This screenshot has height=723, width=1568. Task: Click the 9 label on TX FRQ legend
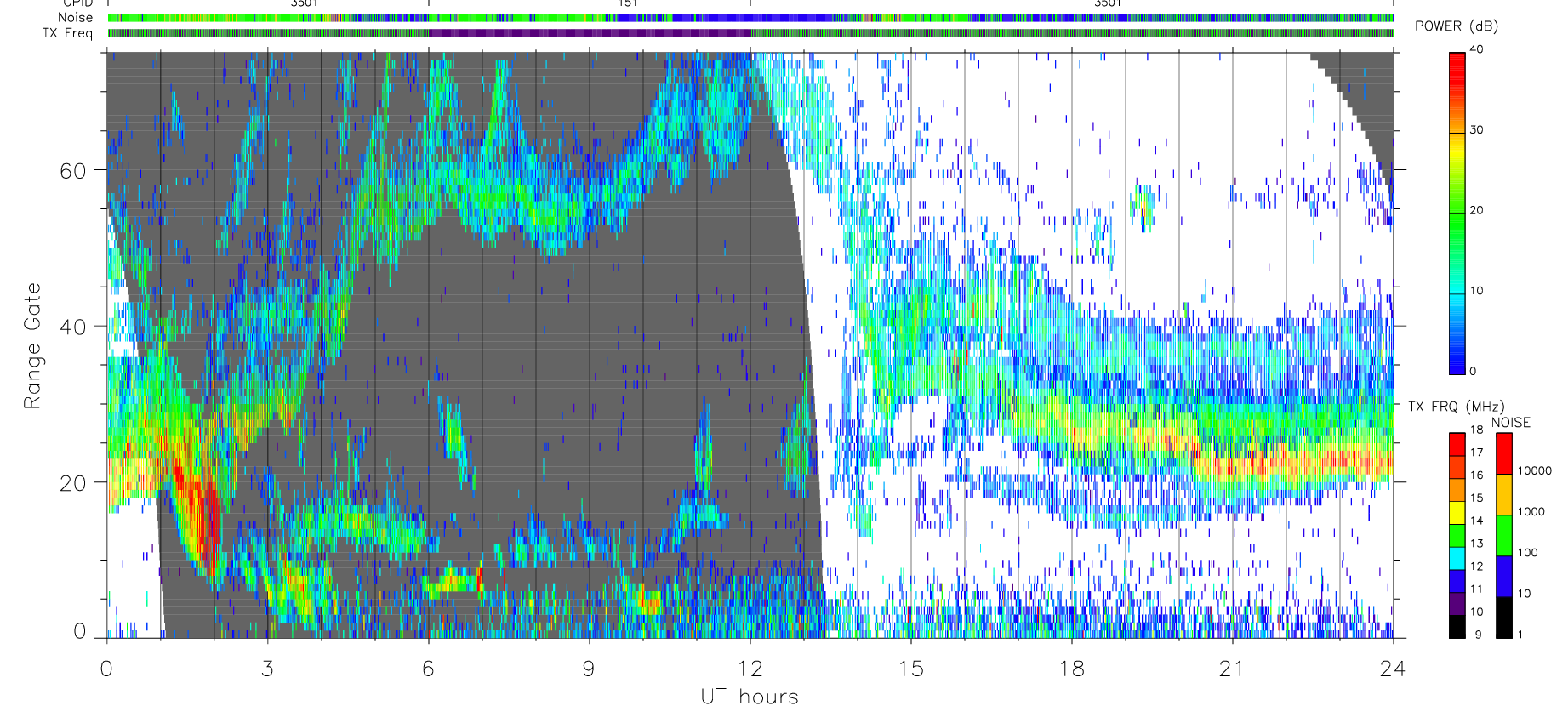click(x=1478, y=635)
